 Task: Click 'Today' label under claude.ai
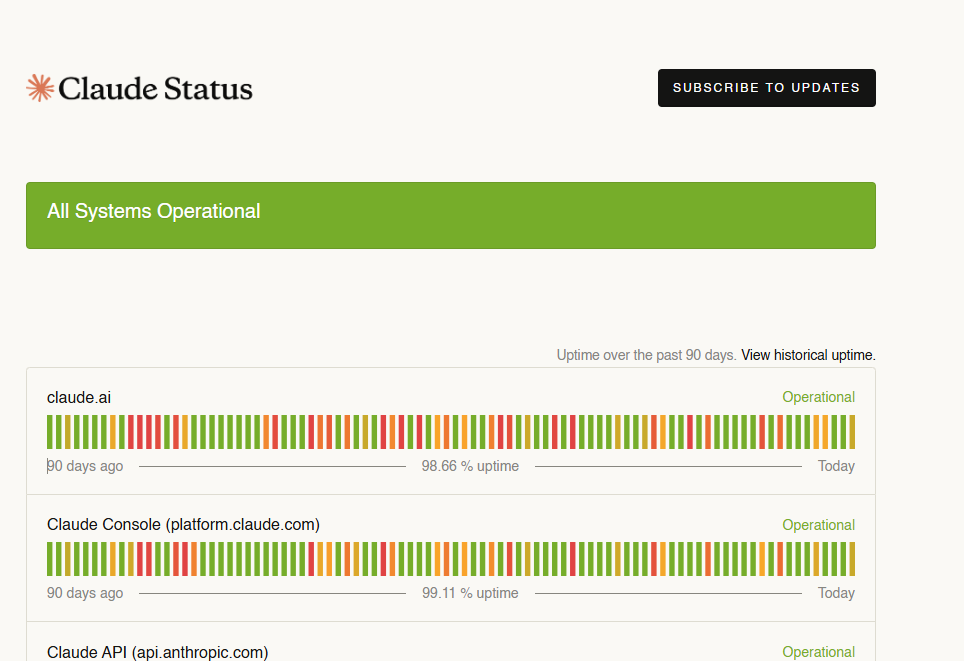[836, 466]
